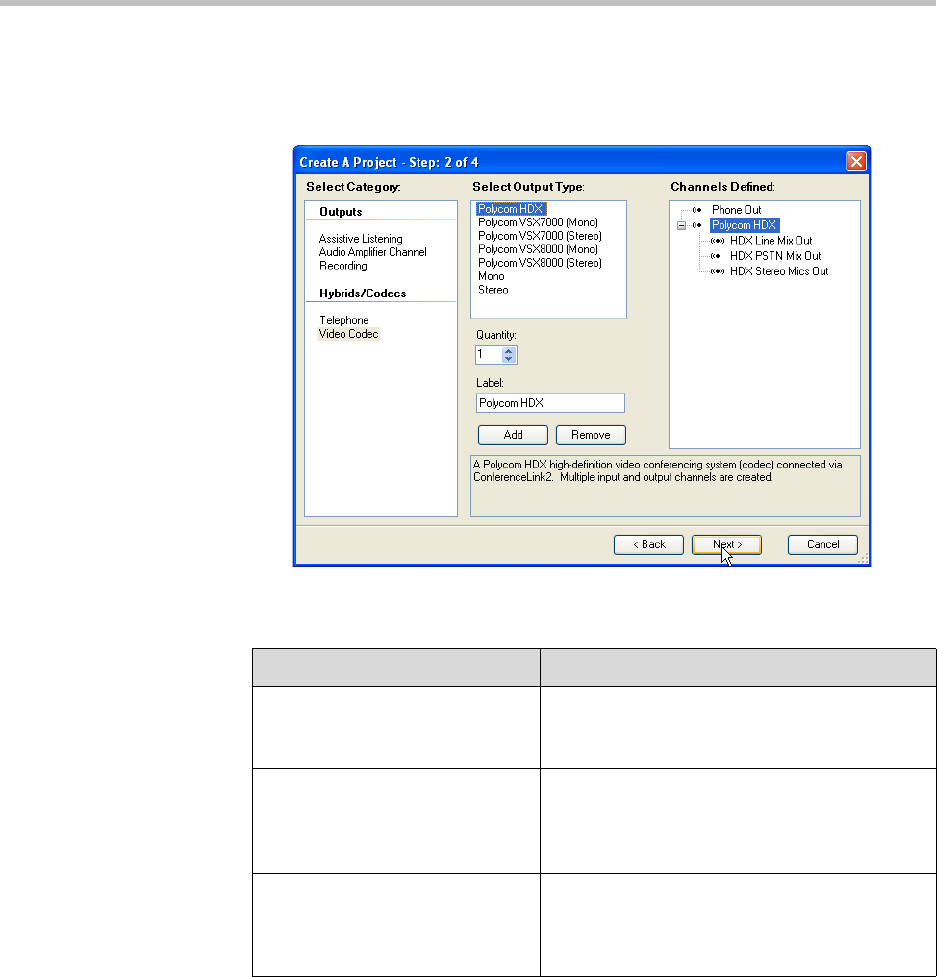
Task: Increase the Quantity spinner value
Action: 510,350
